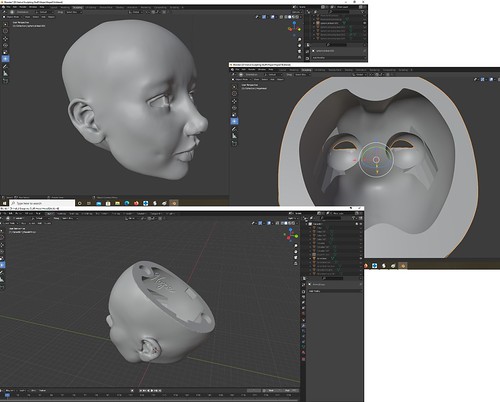Select the Rotate tool in middle Blender window
The width and height of the screenshot is (500, 402).
234,108
